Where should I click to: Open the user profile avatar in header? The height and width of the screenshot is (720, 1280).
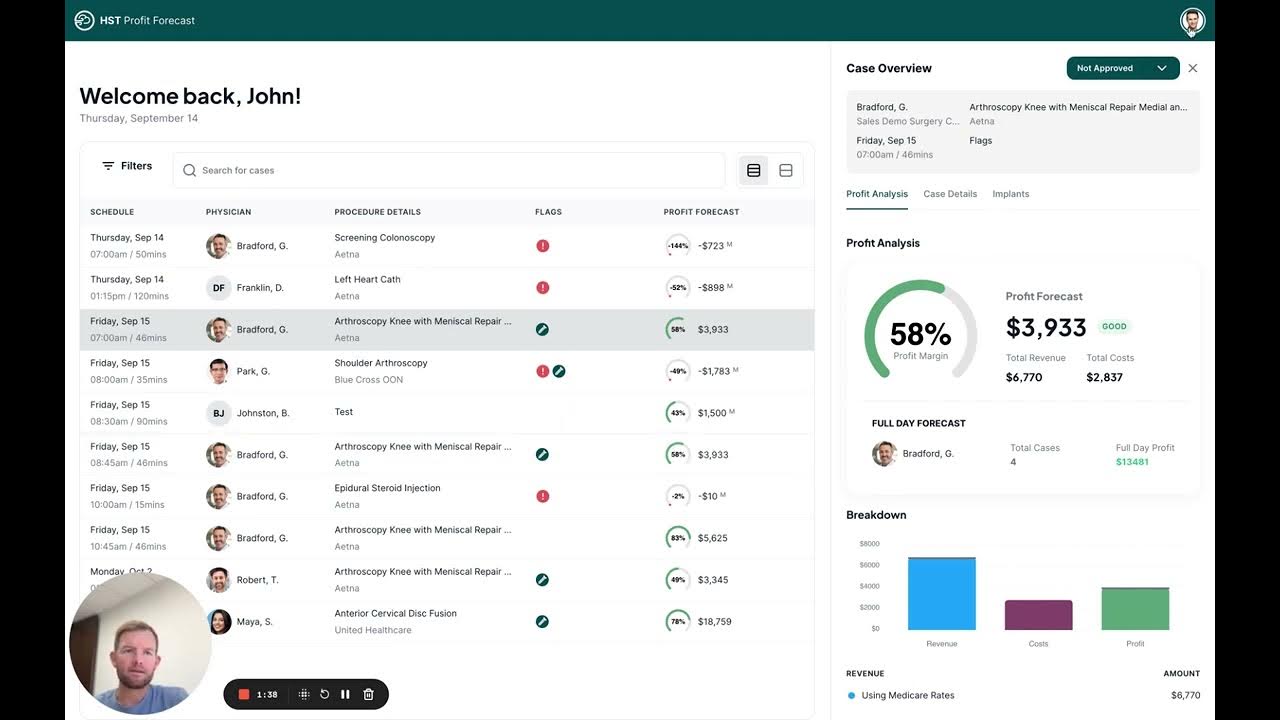(1192, 20)
